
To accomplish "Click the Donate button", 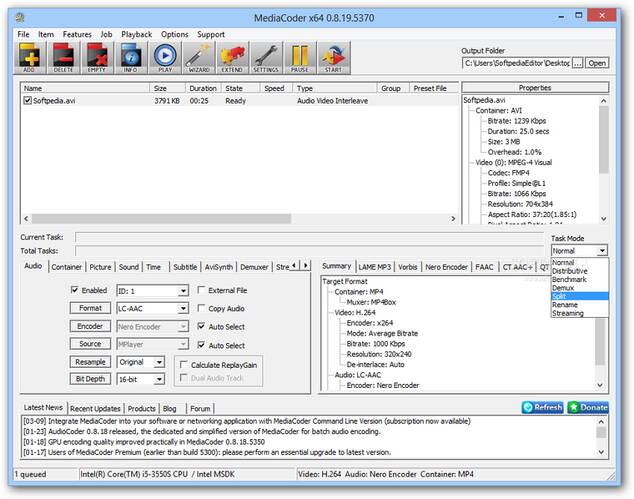I will (x=588, y=407).
